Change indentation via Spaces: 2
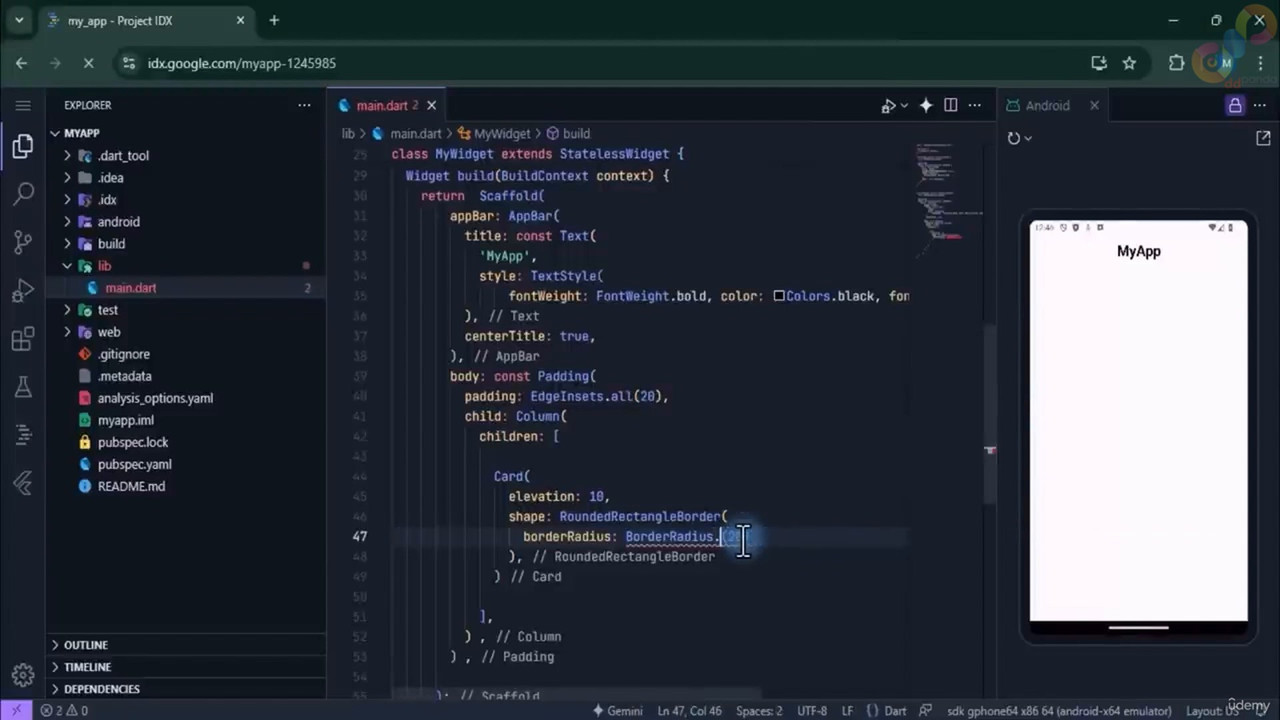The image size is (1280, 720). tap(759, 711)
